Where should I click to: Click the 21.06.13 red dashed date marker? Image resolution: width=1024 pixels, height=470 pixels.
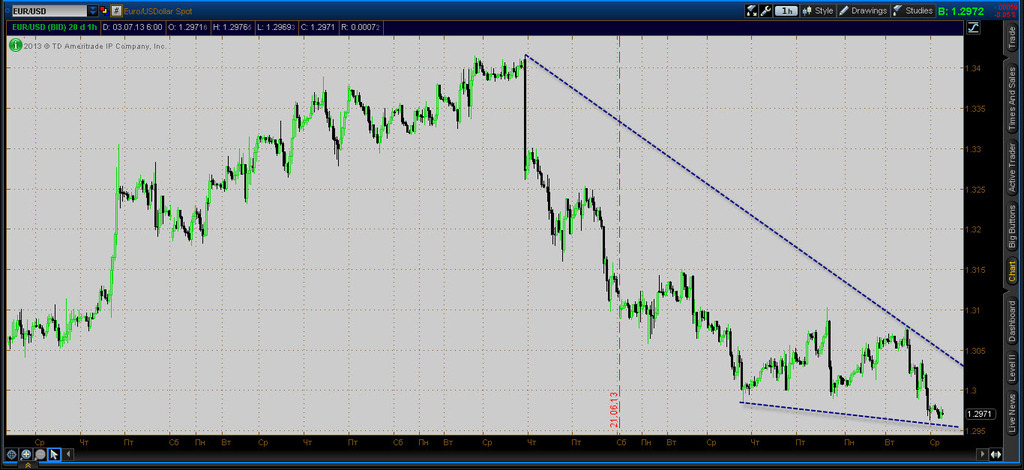(x=615, y=409)
